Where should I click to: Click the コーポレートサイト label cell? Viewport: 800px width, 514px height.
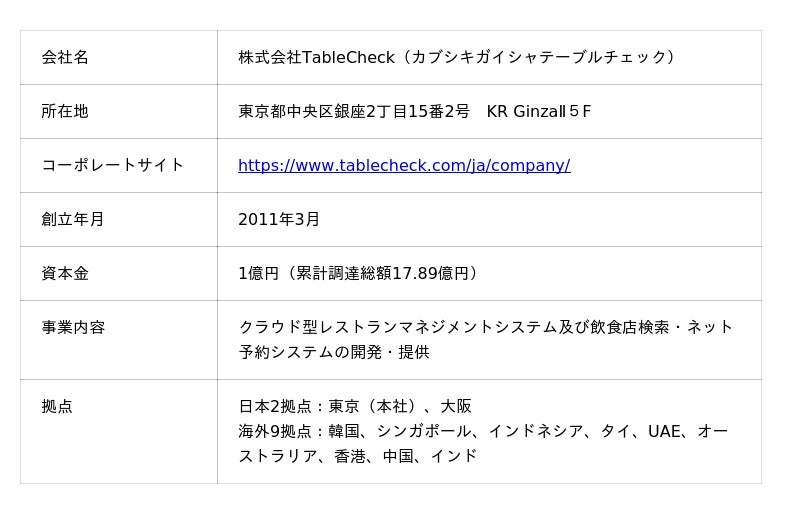coord(112,165)
